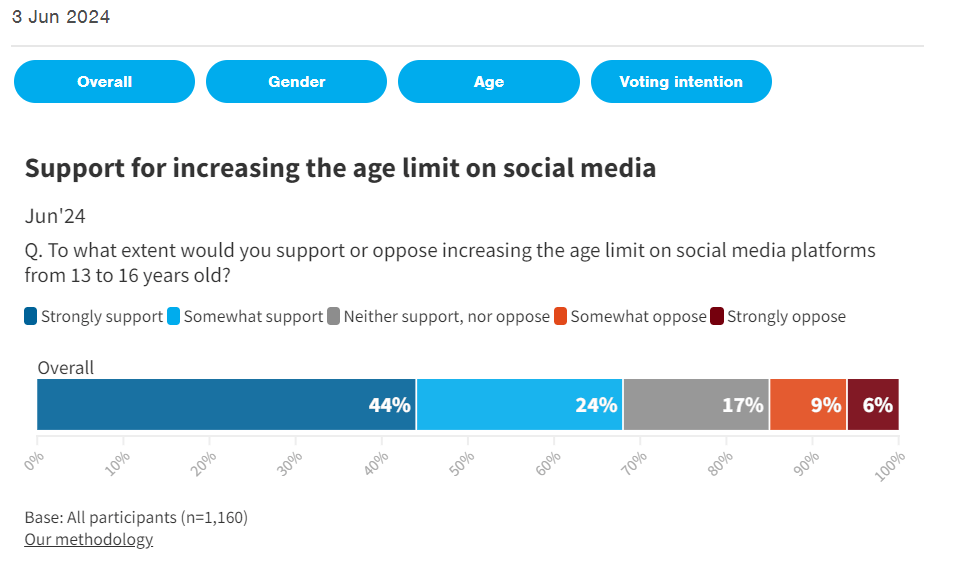Image resolution: width=957 pixels, height=578 pixels.
Task: Click the 9% Somewhat oppose bar segment
Action: click(808, 405)
